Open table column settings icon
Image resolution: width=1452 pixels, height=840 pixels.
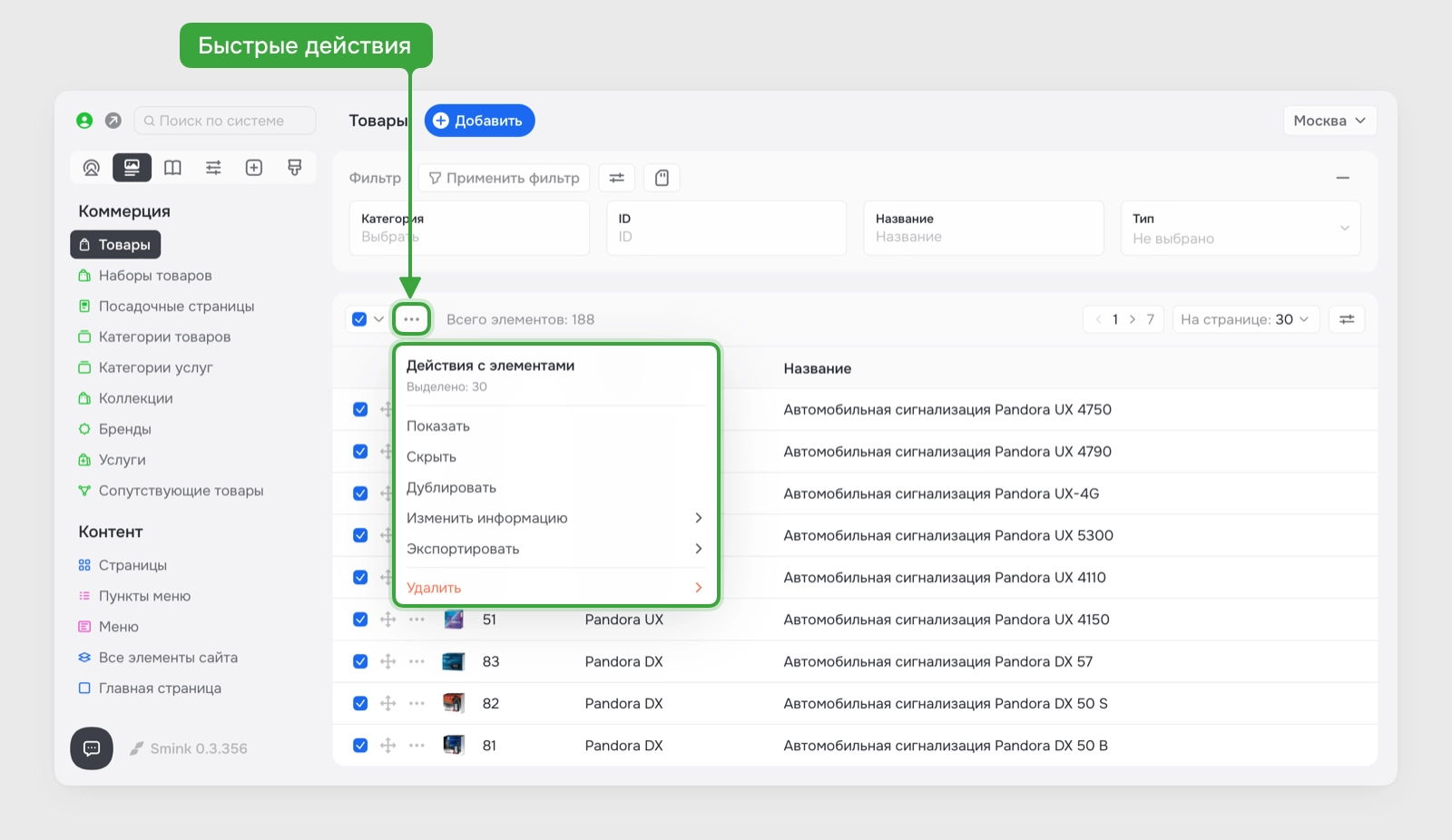1347,319
